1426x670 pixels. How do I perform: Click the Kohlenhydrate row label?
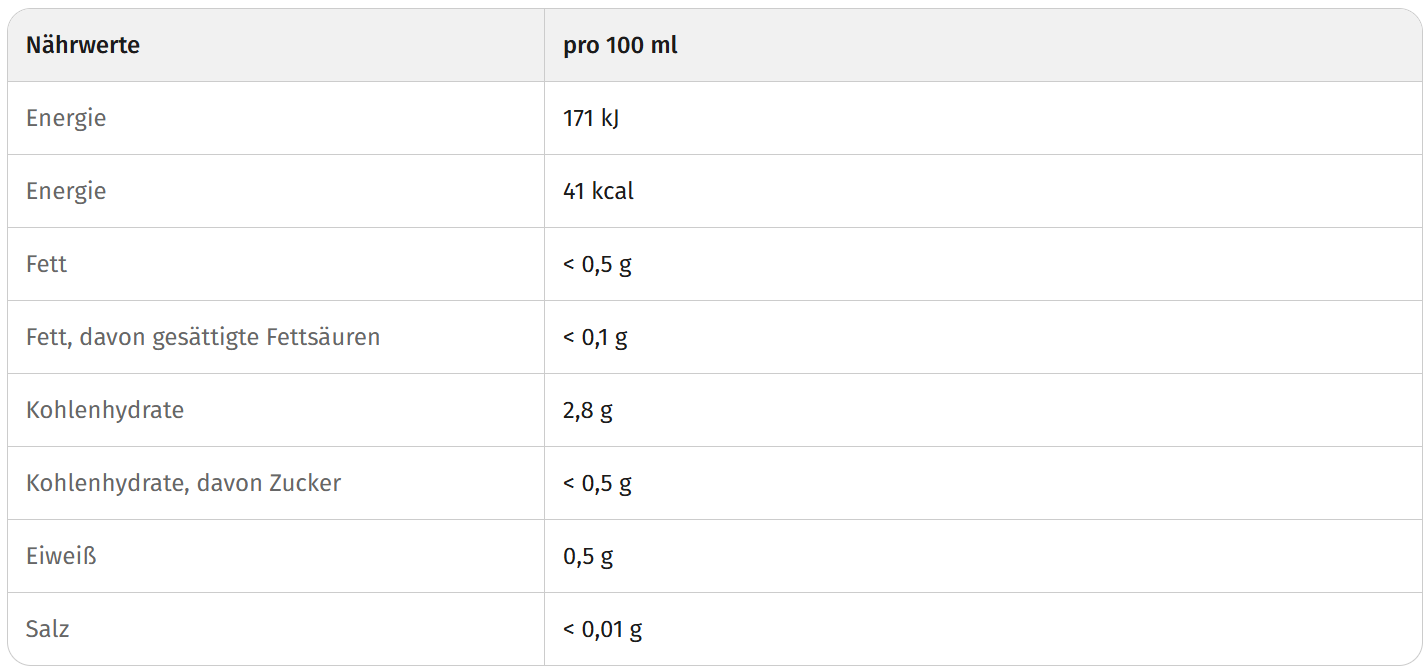(105, 411)
